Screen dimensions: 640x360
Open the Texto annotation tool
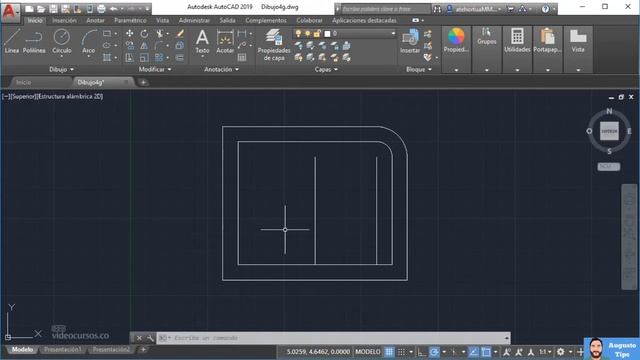click(x=202, y=42)
